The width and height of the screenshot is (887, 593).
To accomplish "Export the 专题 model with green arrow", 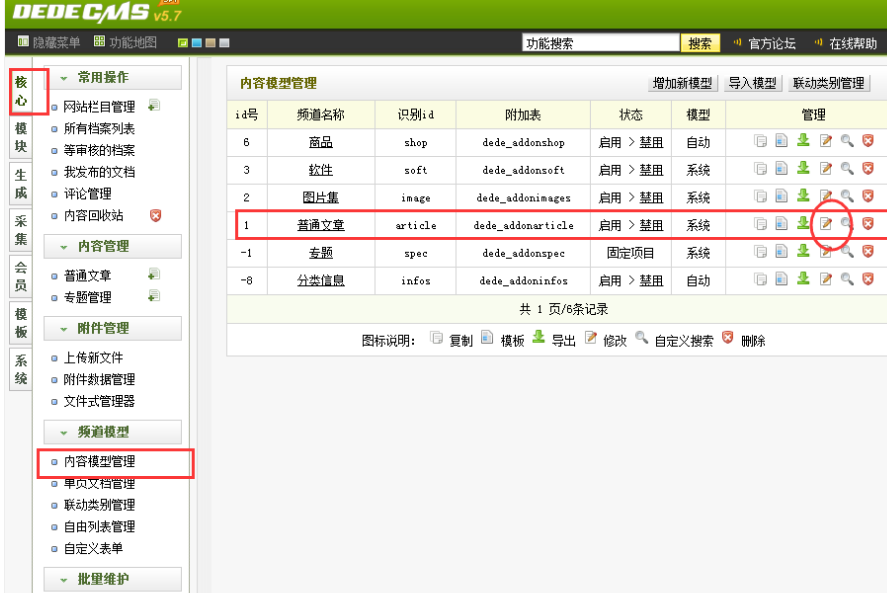I will (803, 251).
